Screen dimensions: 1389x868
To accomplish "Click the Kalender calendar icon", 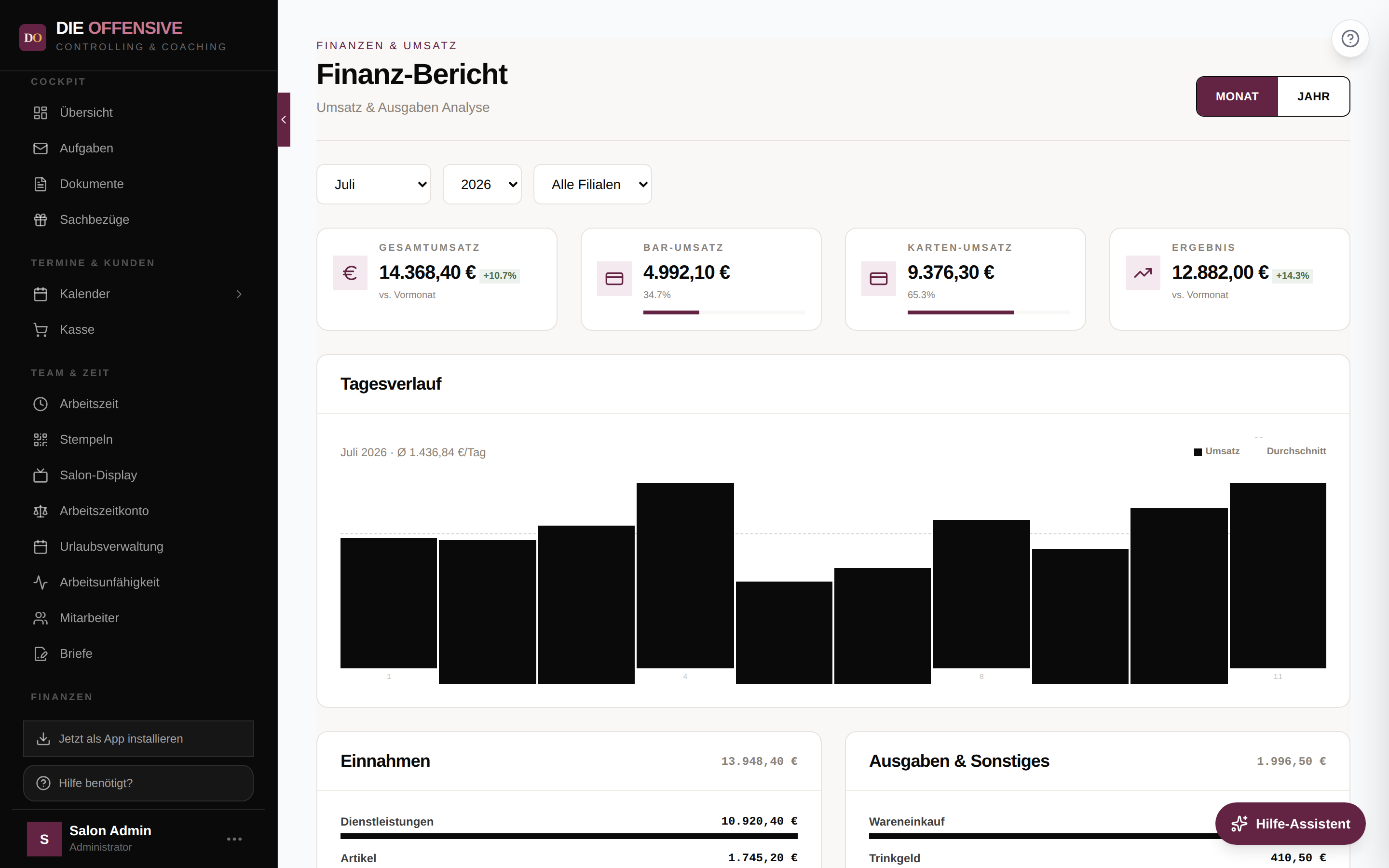I will (x=40, y=294).
